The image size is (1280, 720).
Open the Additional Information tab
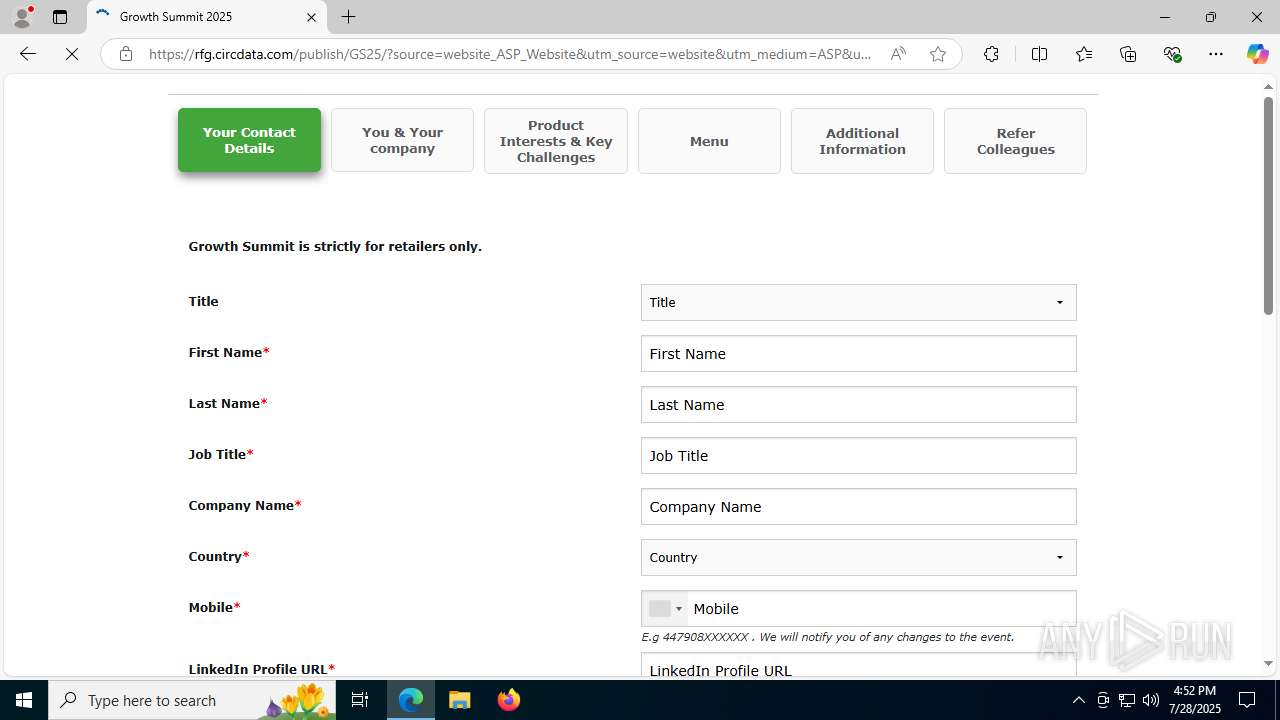pyautogui.click(x=862, y=141)
